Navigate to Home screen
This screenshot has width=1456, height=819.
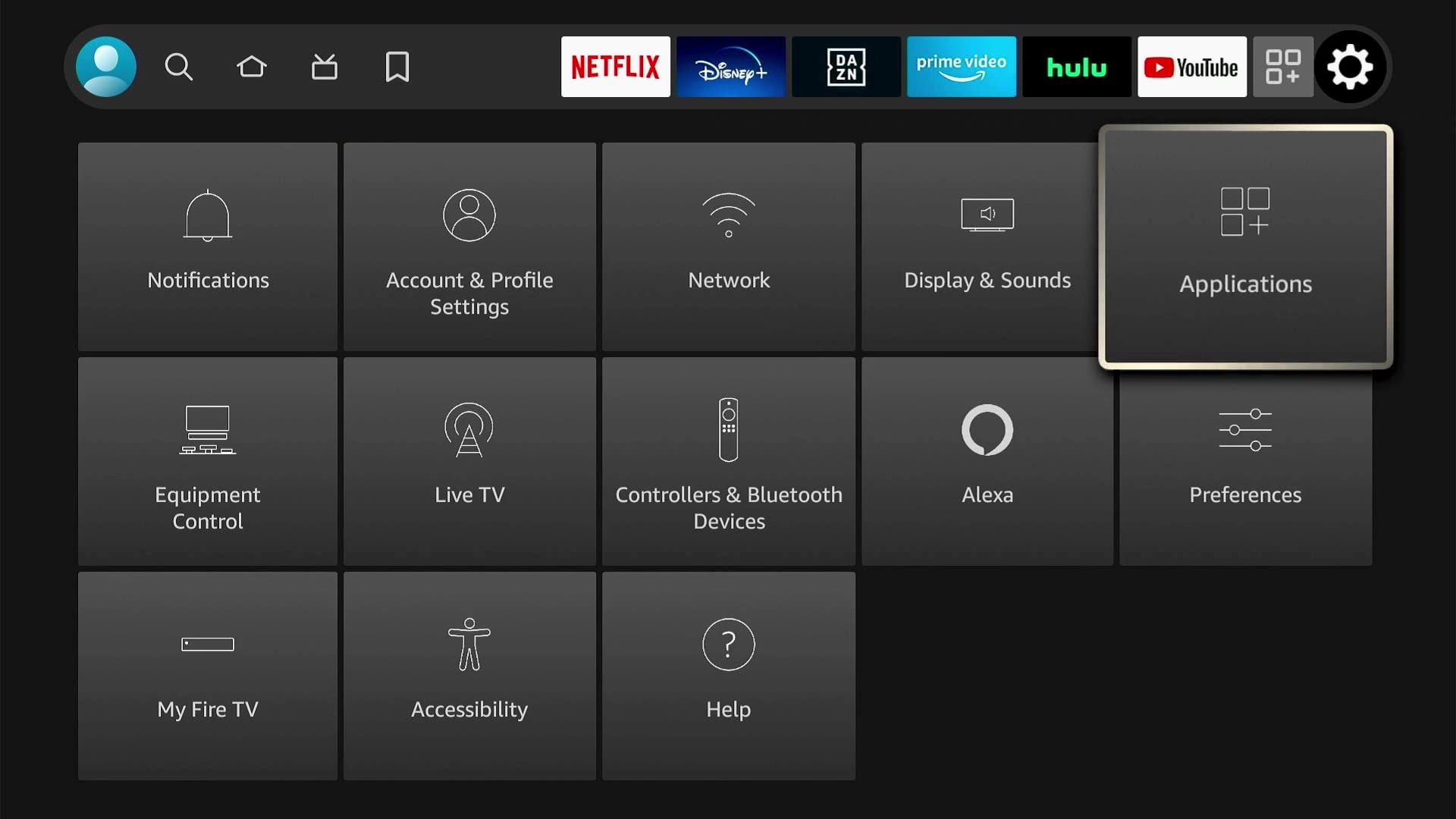click(x=252, y=66)
